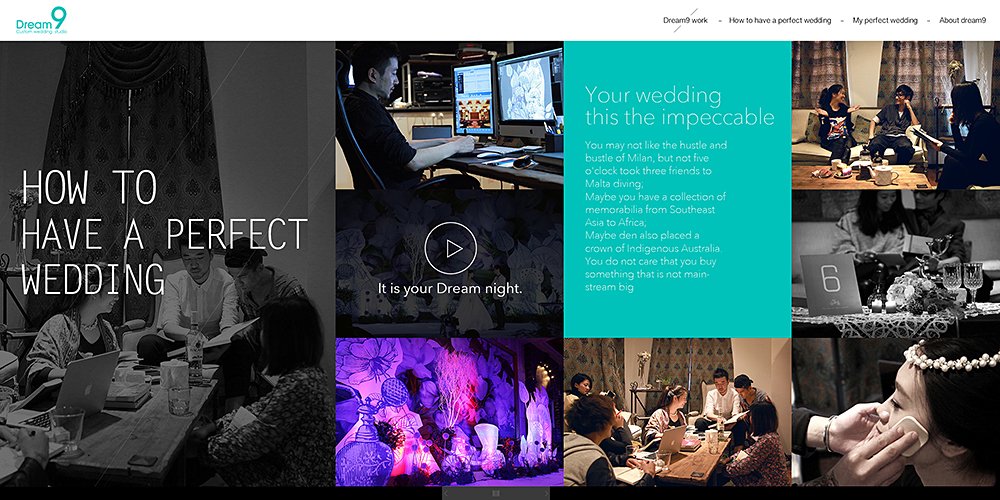Image resolution: width=1000 pixels, height=500 pixels.
Task: Click the teal text panel
Action: [x=677, y=189]
